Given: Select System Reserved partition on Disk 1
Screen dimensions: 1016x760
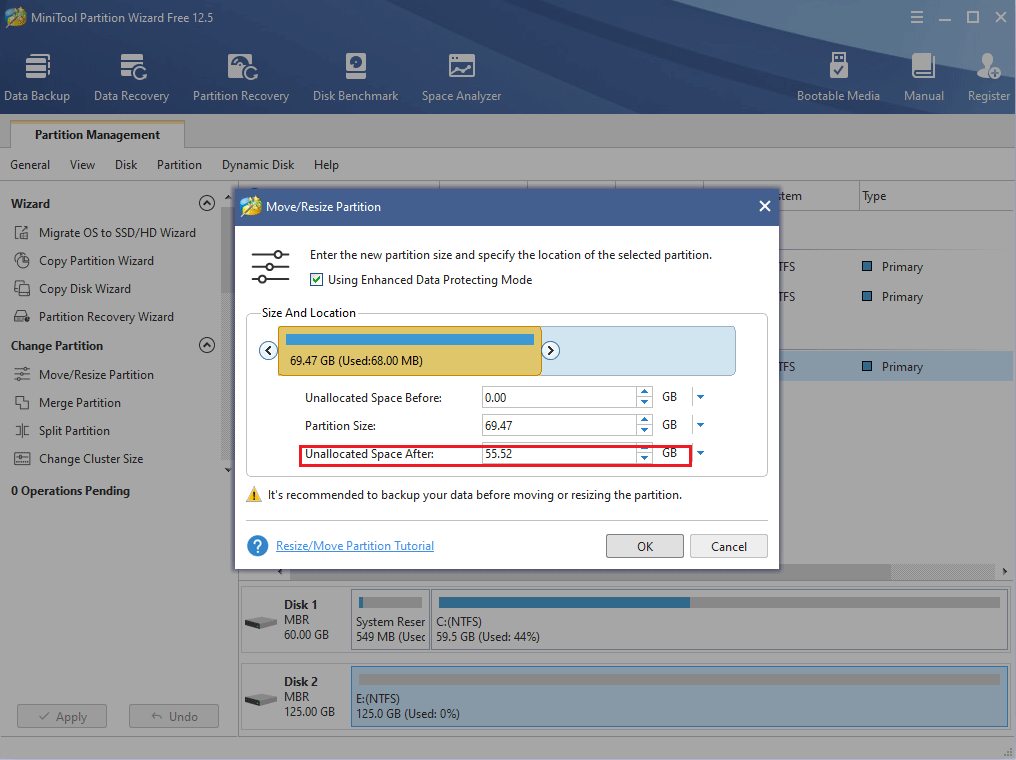Looking at the screenshot, I should [x=390, y=619].
